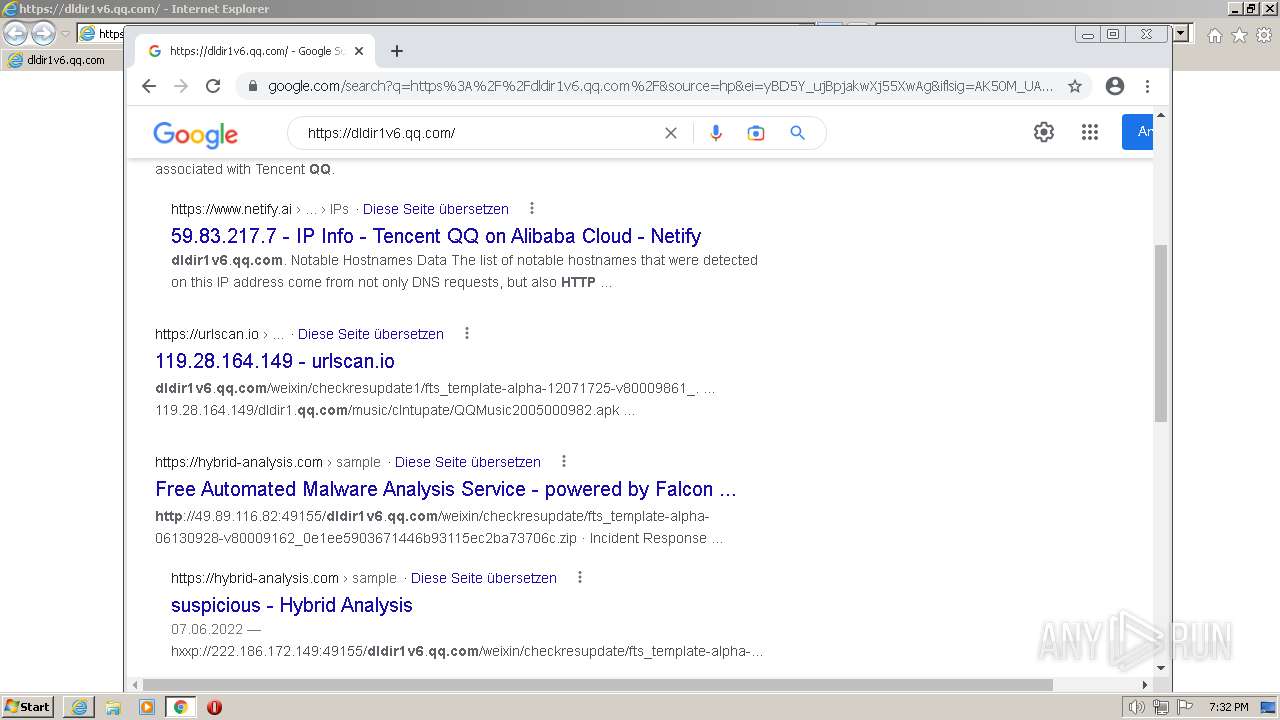The height and width of the screenshot is (720, 1280).
Task: Open options for urlscan.io result
Action: pos(467,333)
